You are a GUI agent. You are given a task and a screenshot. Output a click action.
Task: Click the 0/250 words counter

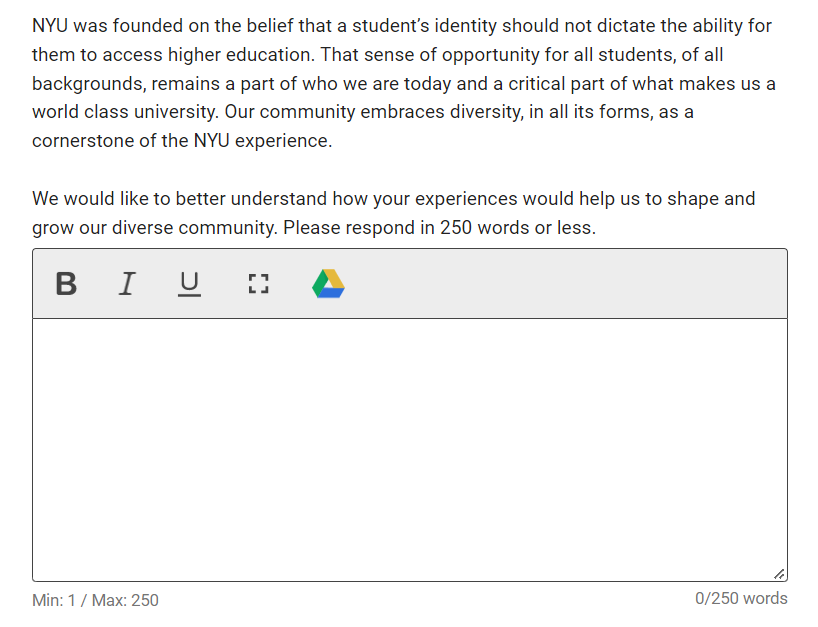741,598
